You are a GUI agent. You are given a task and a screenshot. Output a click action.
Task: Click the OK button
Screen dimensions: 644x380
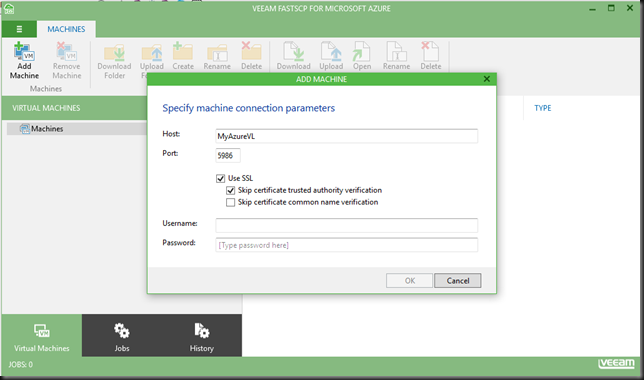pyautogui.click(x=409, y=281)
